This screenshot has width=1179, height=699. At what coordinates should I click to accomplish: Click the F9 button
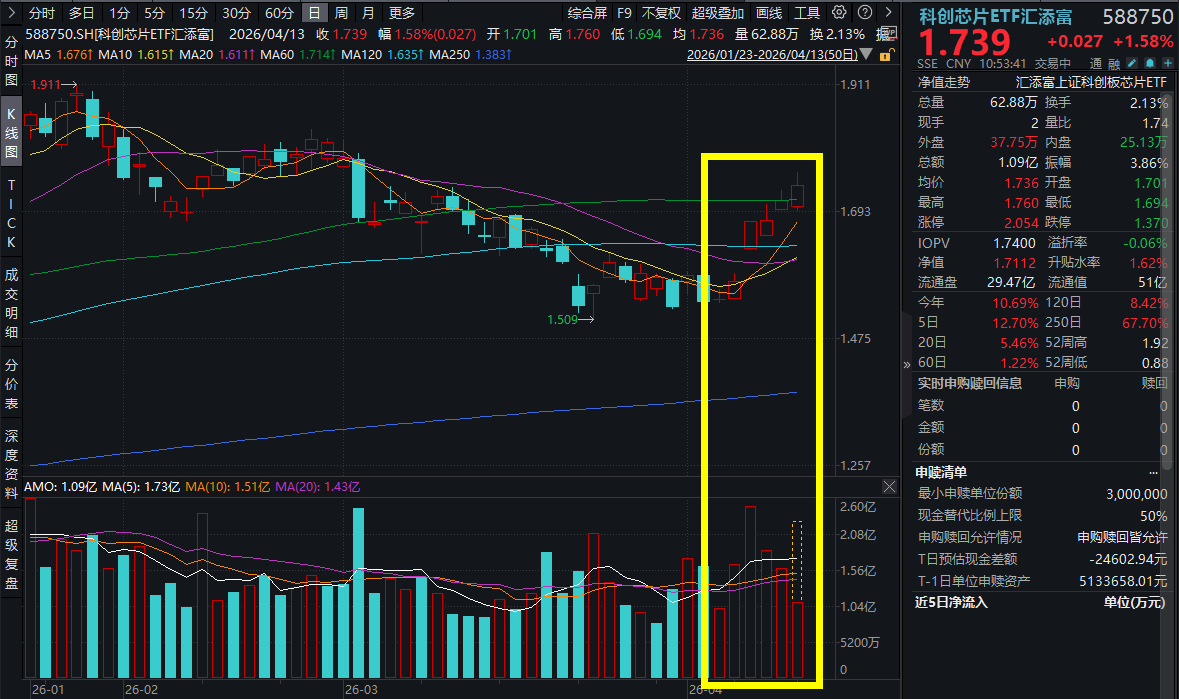625,13
